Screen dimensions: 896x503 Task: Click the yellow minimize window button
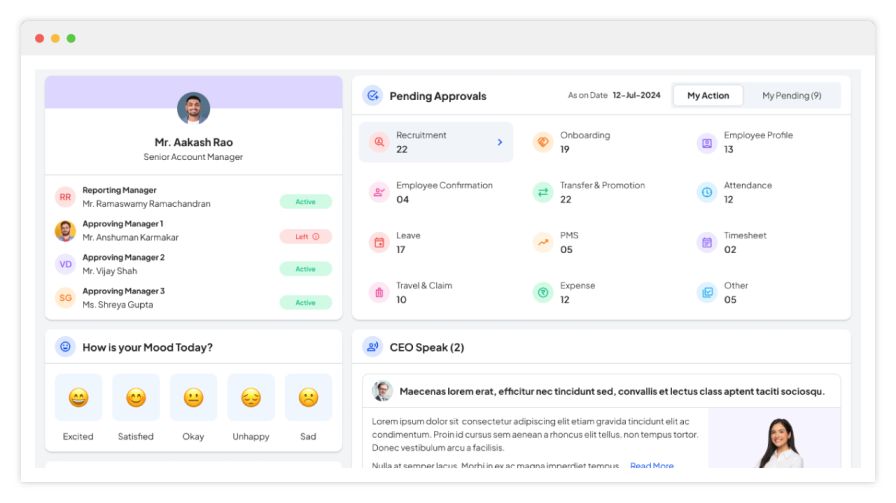55,38
